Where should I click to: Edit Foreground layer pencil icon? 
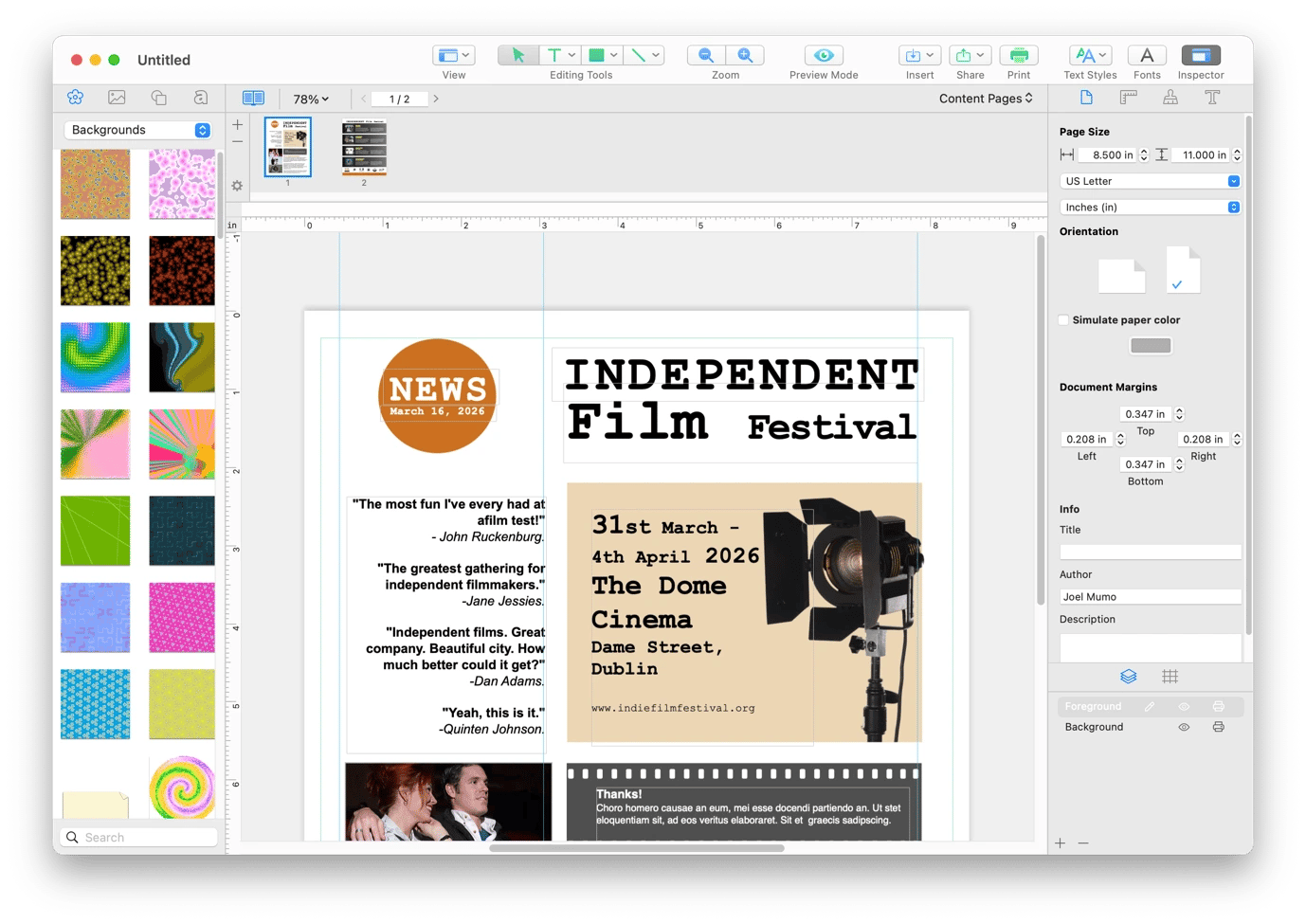click(1150, 707)
